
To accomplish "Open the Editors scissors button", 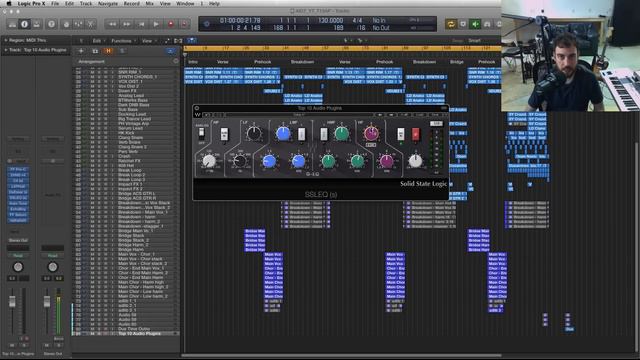I will coord(91,24).
